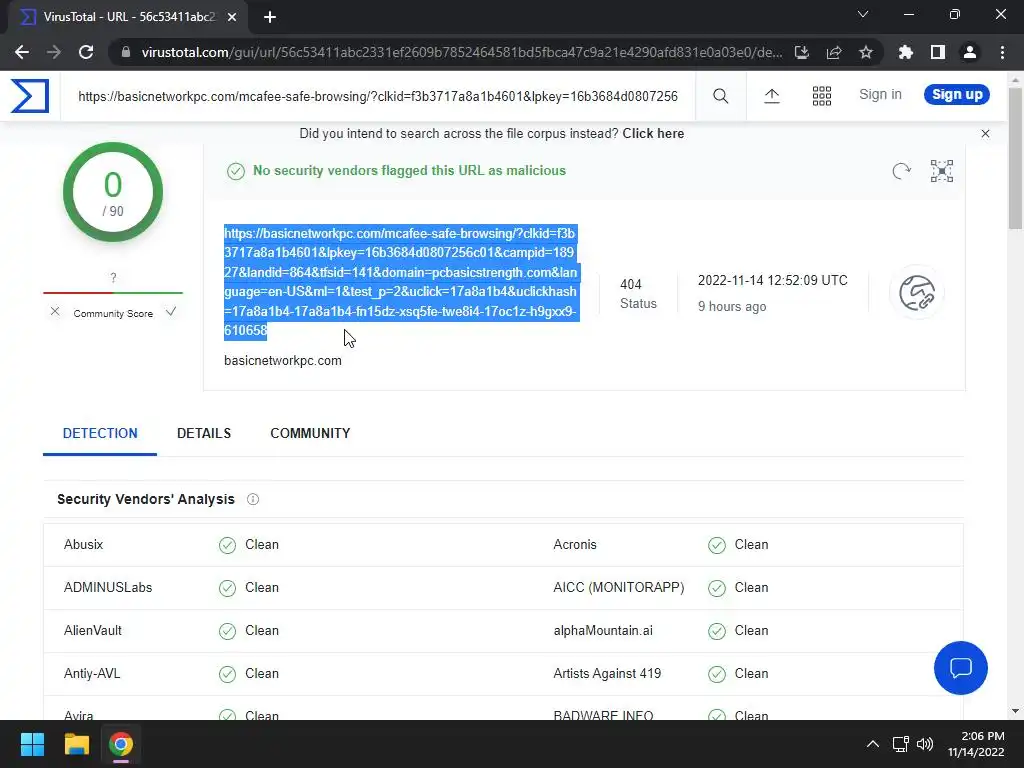This screenshot has width=1024, height=768.
Task: Close the VirusTotal browser tab
Action: [x=232, y=17]
